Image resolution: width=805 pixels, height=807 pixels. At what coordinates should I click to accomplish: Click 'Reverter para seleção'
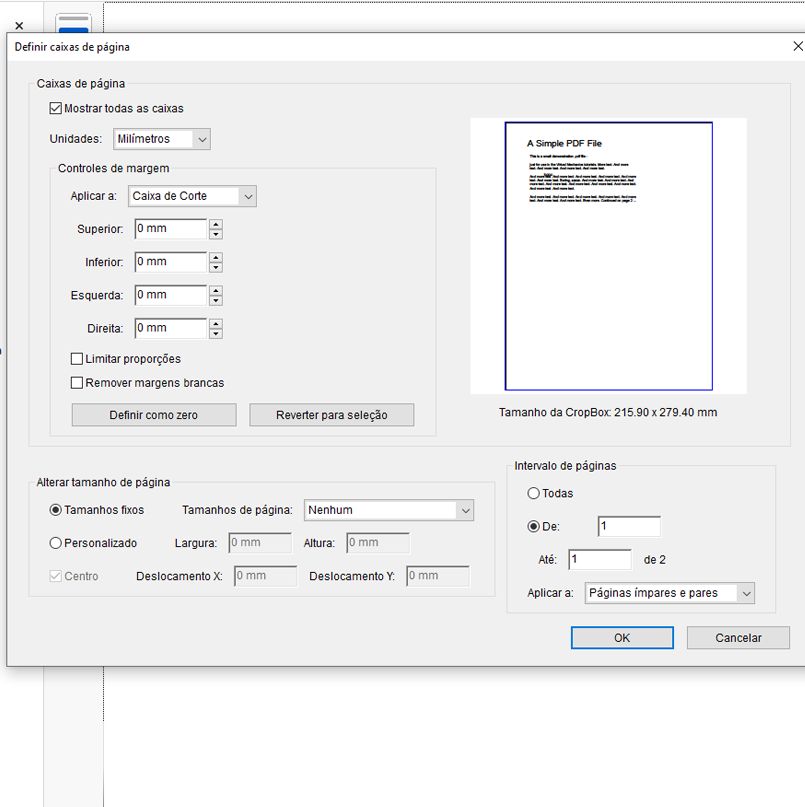[332, 415]
